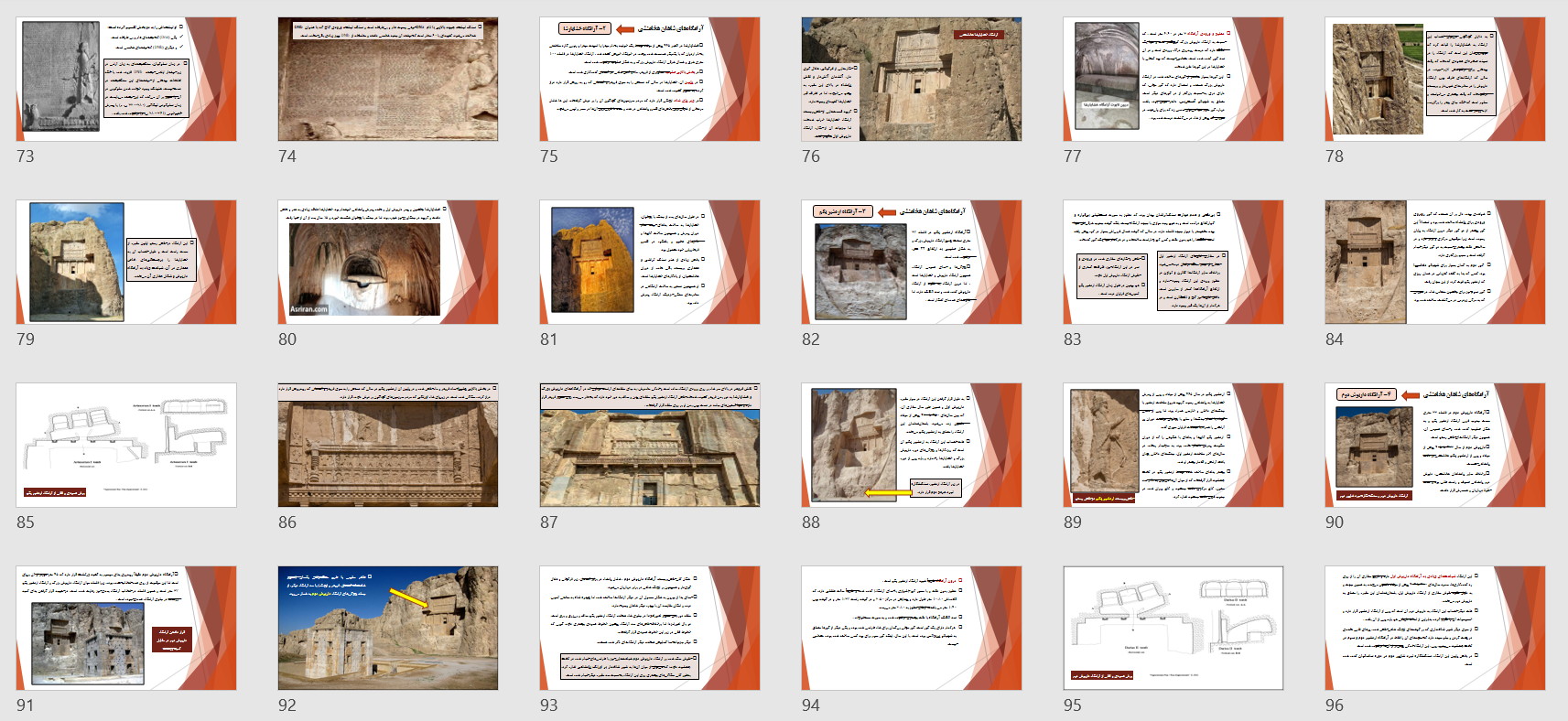The height and width of the screenshot is (721, 1568).
Task: Select slide 89 with archer relief carving
Action: [1173, 445]
